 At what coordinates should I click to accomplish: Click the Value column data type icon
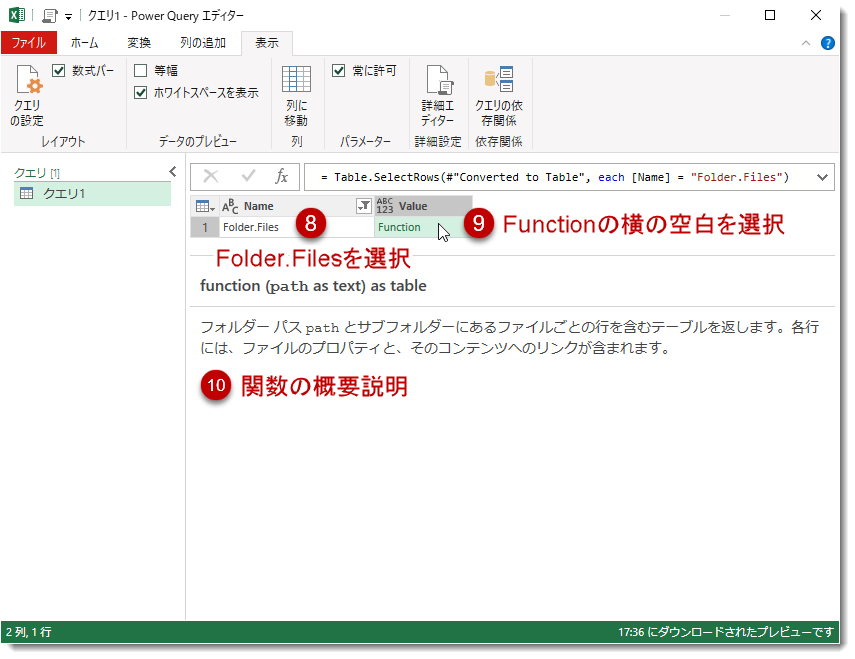383,204
